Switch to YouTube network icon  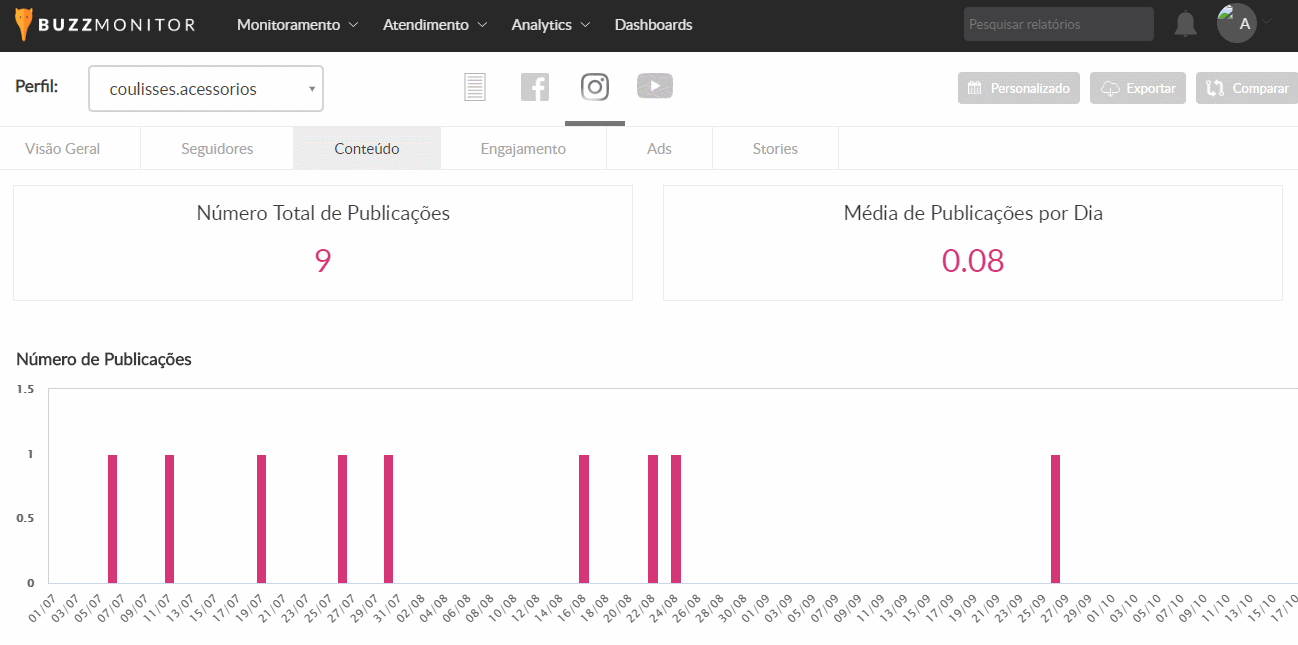click(655, 87)
